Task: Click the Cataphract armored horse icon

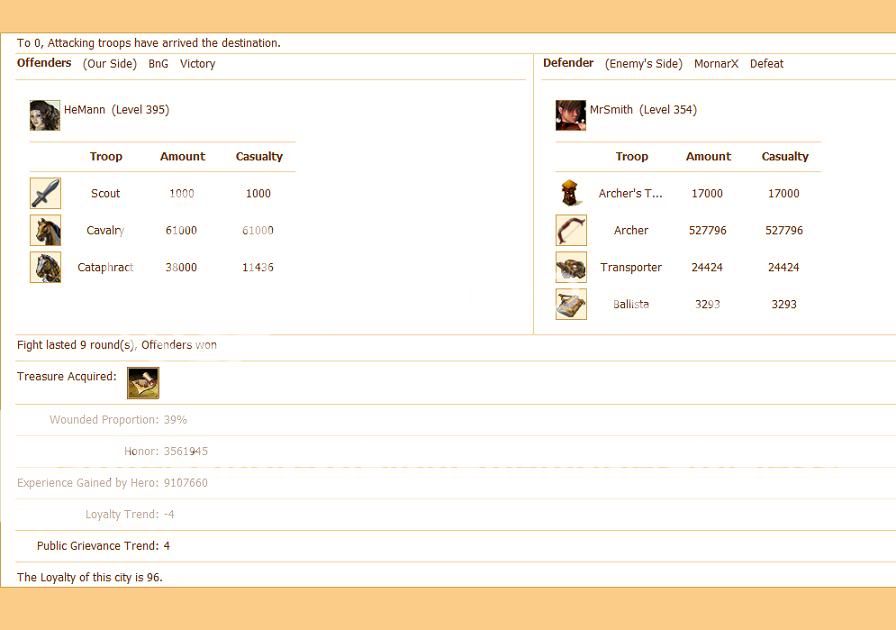Action: tap(45, 267)
